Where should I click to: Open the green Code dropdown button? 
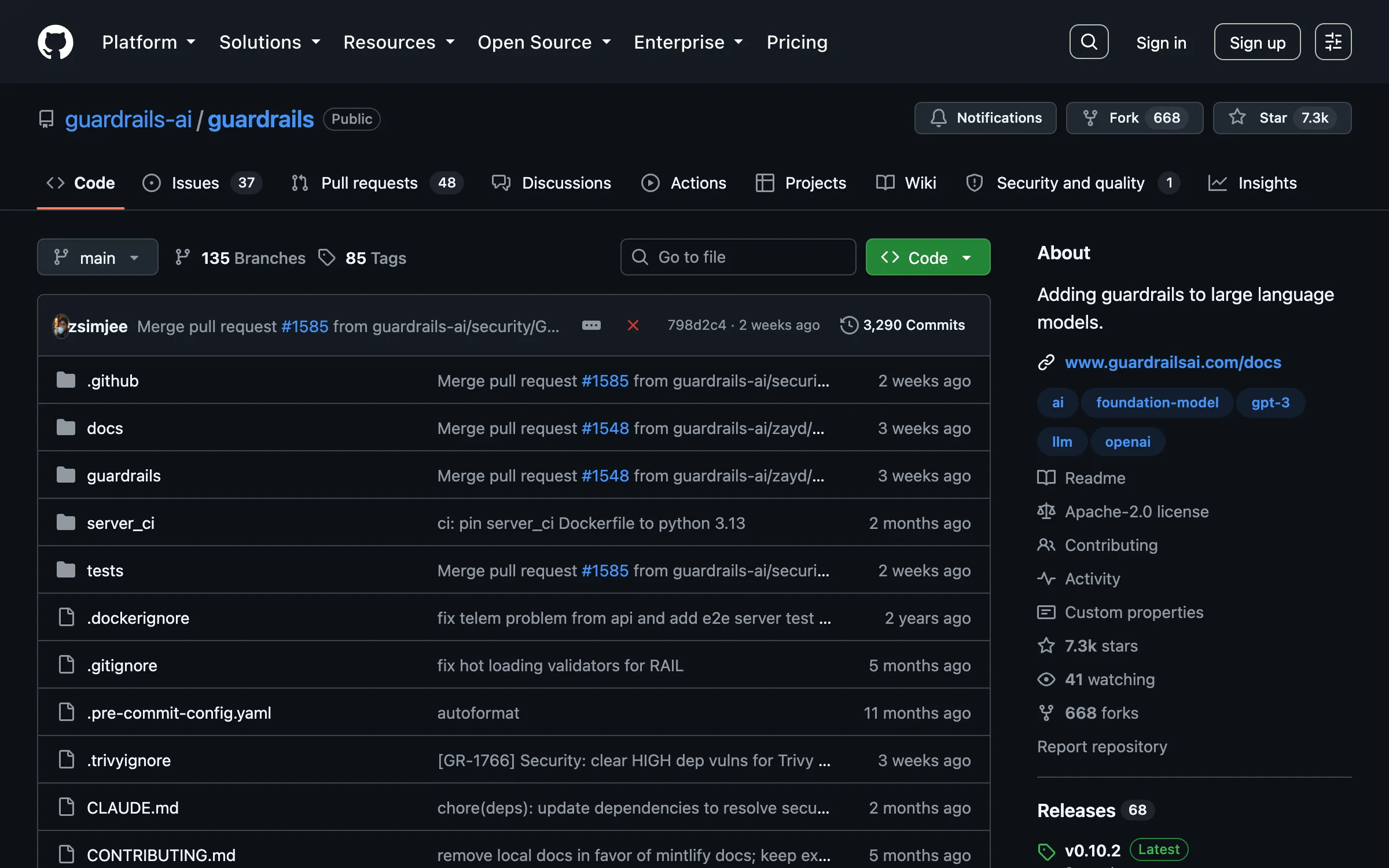pyautogui.click(x=928, y=257)
